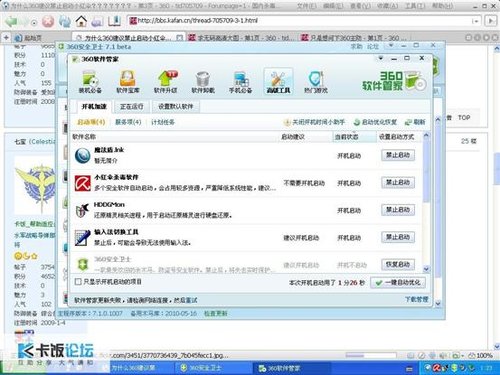The height and width of the screenshot is (375, 500).
Task: Open the browser 文件(F) menu
Action: pos(307,6)
